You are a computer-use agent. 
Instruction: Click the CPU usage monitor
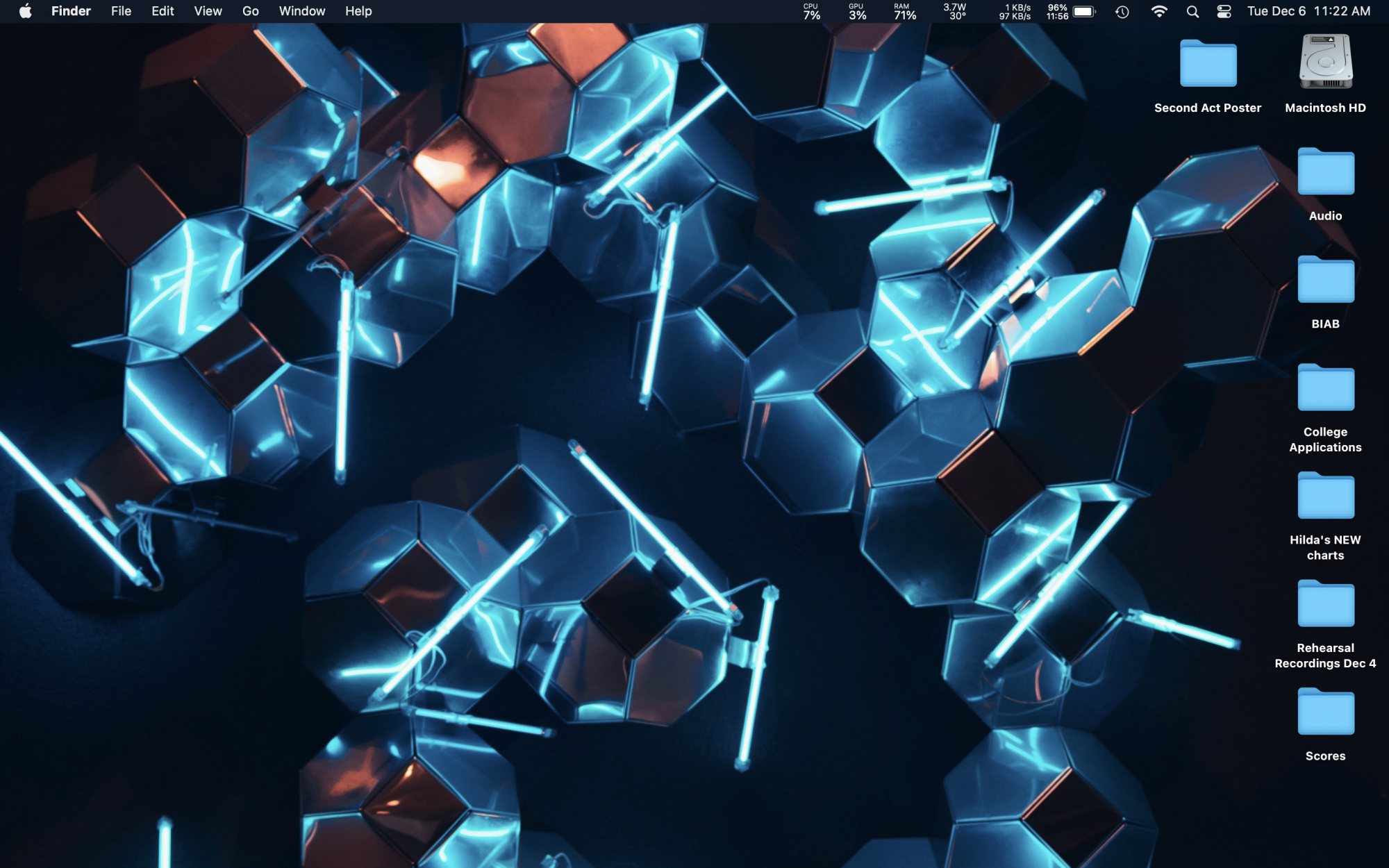pos(811,11)
